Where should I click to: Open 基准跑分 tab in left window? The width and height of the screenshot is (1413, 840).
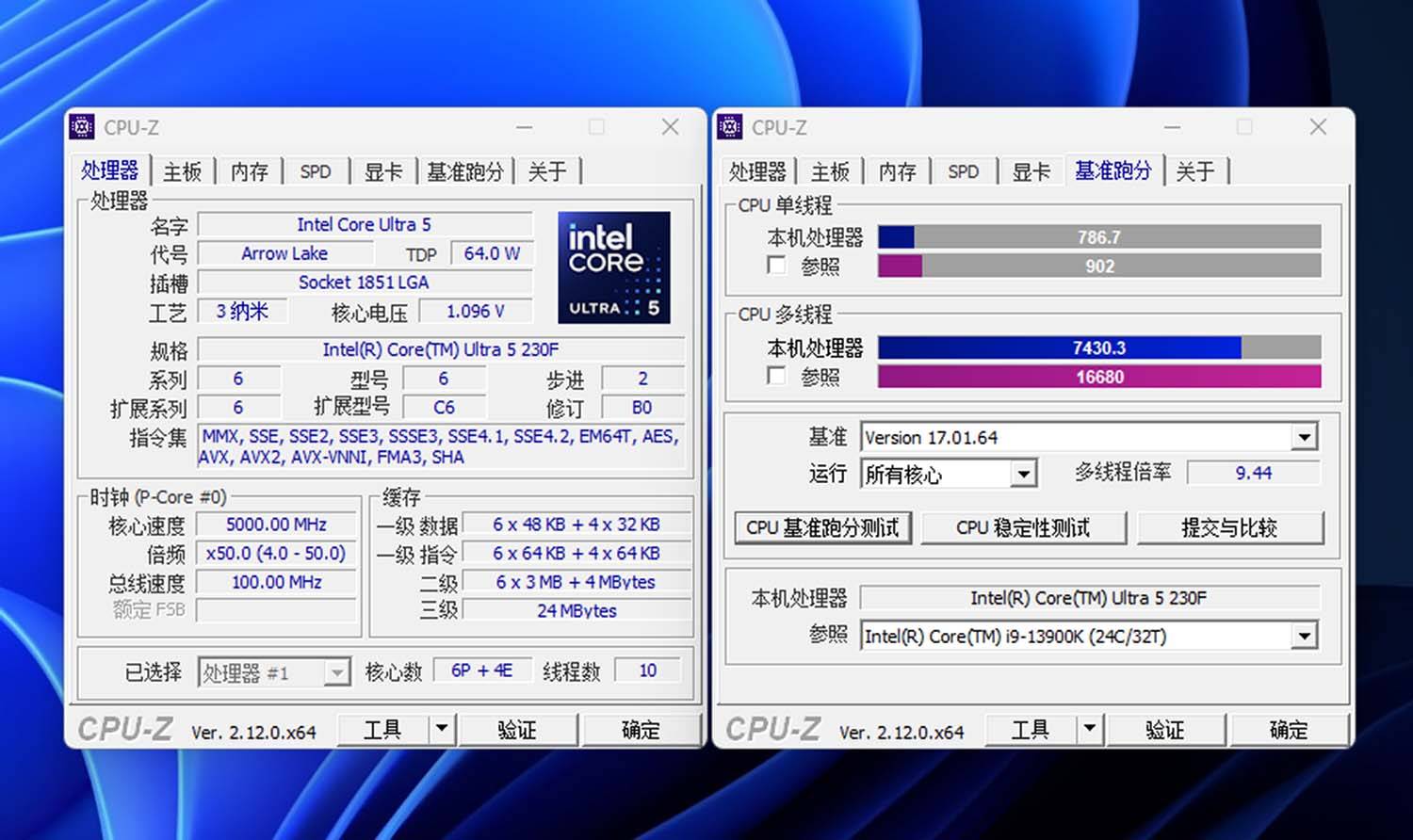point(465,171)
